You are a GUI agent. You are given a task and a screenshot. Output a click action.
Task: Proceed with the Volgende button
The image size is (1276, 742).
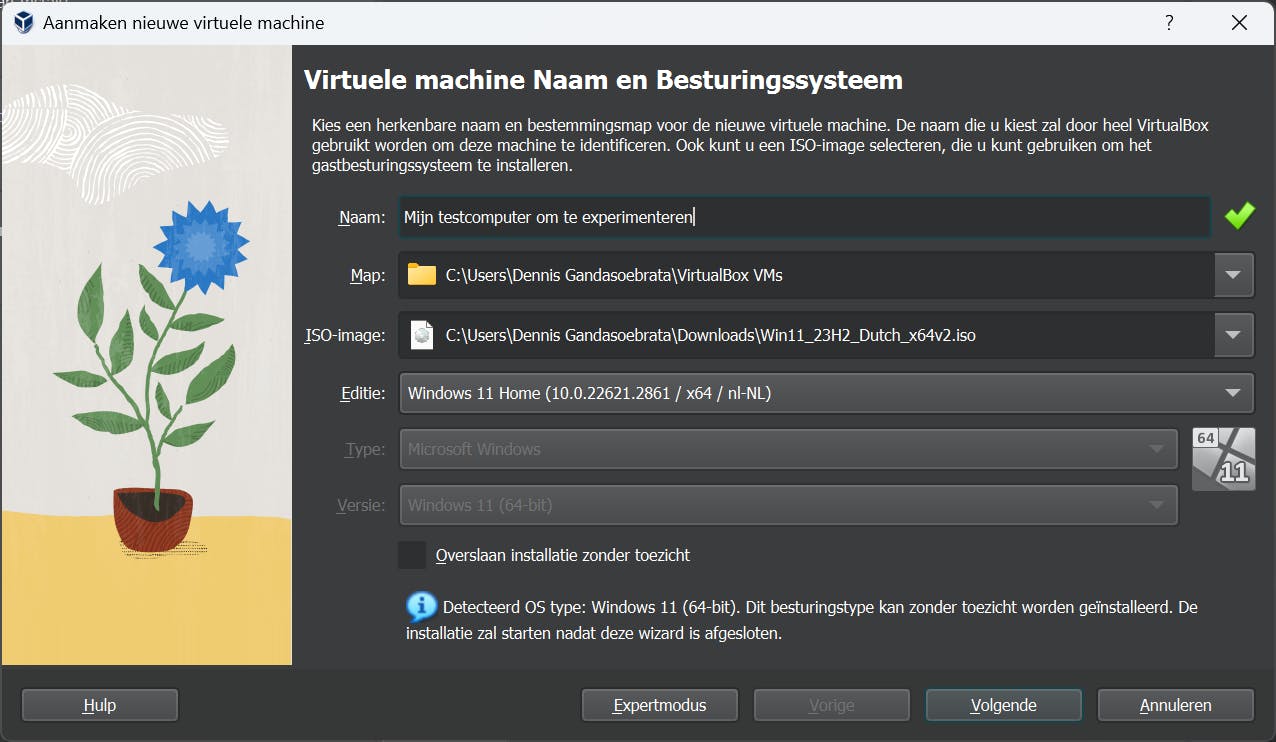tap(1004, 705)
